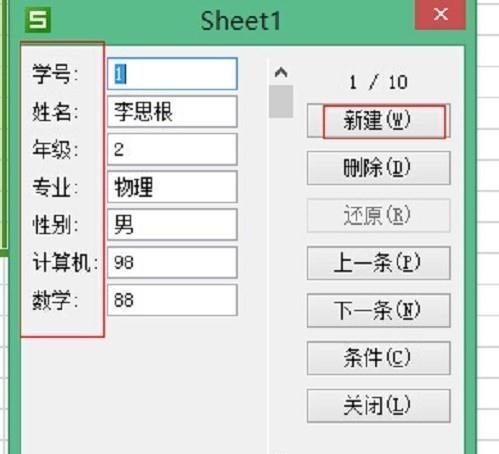499x454 pixels.
Task: Click the 学号 input field
Action: (x=172, y=74)
